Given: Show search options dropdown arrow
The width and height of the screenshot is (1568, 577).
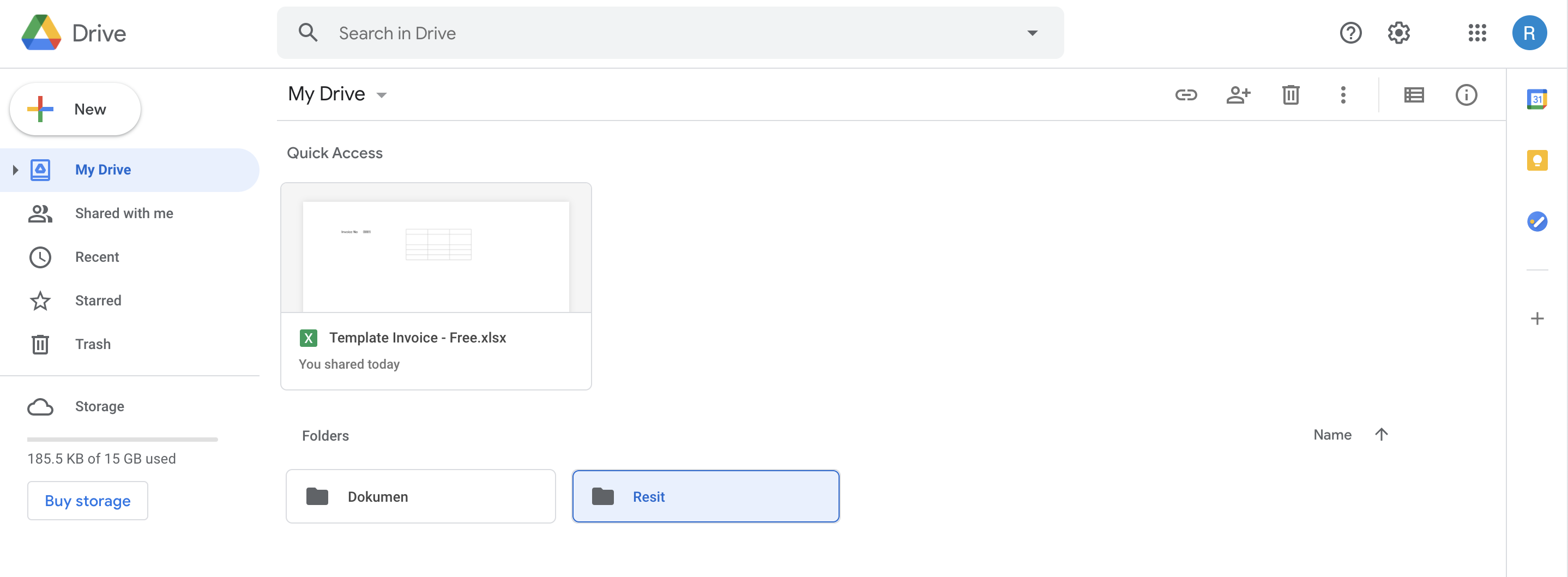Looking at the screenshot, I should coord(1032,33).
